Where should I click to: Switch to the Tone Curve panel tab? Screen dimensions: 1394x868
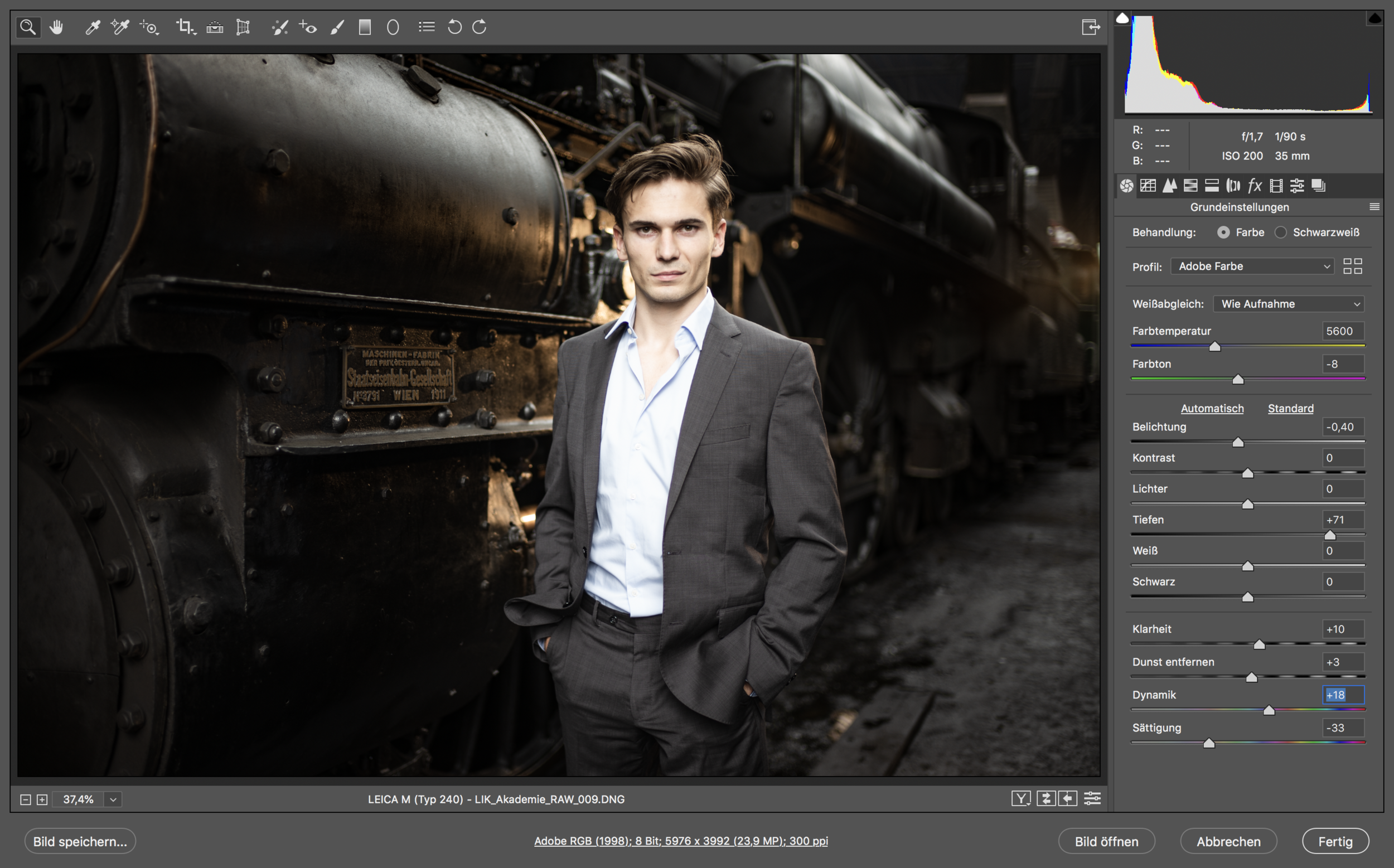1148,186
